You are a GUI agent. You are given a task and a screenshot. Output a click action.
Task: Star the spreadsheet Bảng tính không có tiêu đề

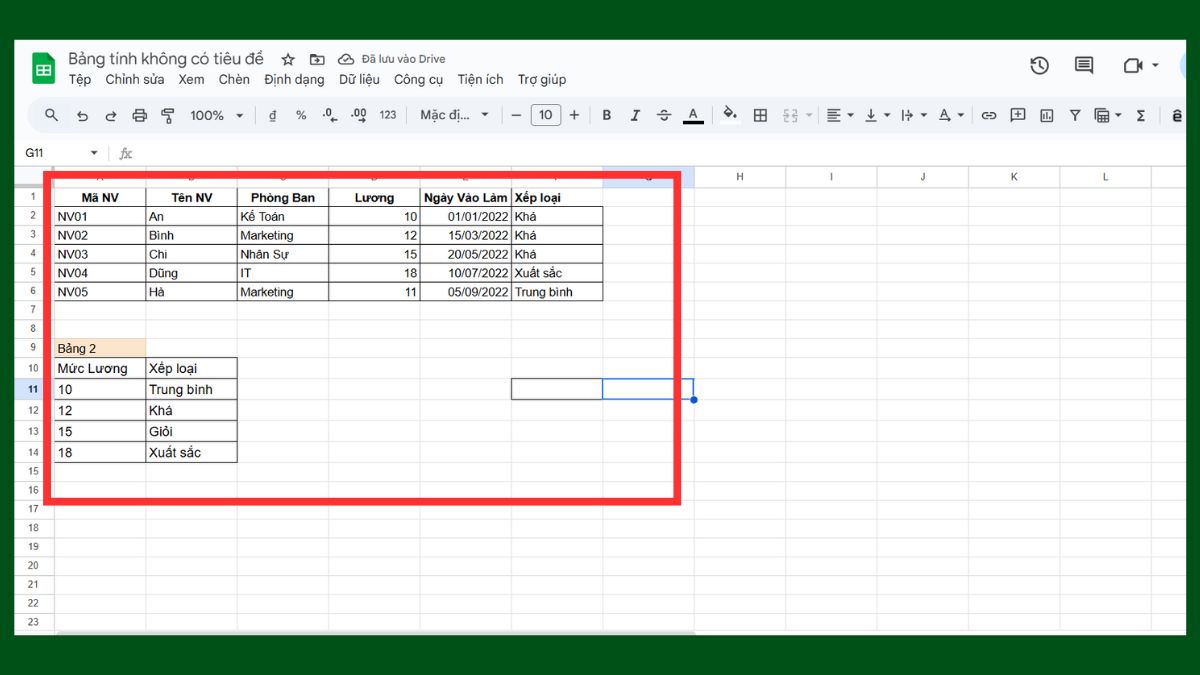pyautogui.click(x=287, y=58)
